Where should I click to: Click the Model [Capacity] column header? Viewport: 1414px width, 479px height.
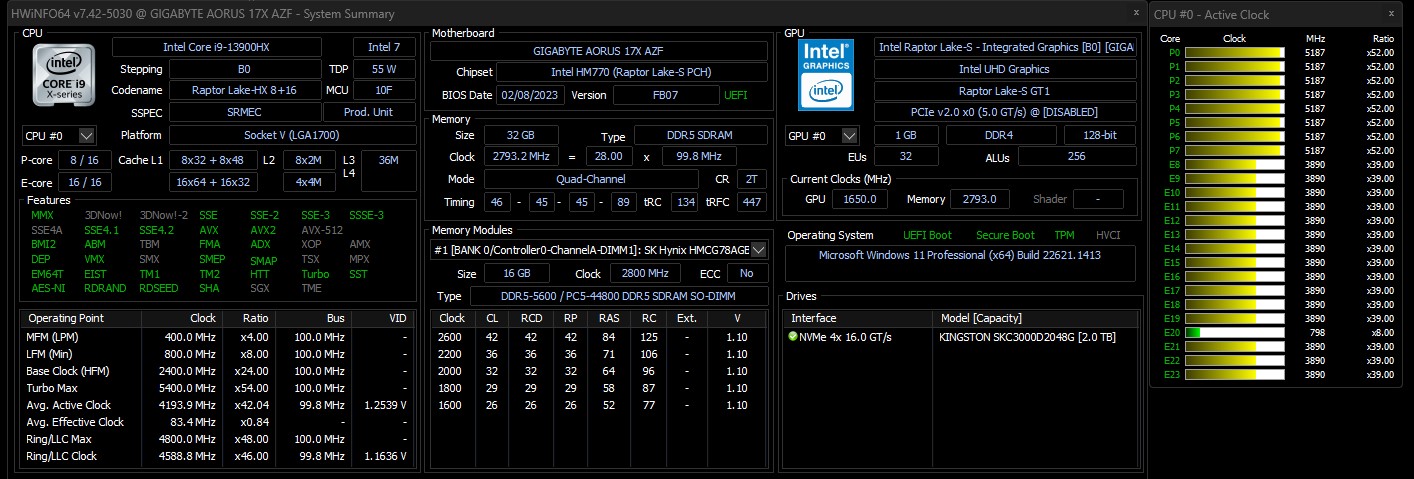1035,318
